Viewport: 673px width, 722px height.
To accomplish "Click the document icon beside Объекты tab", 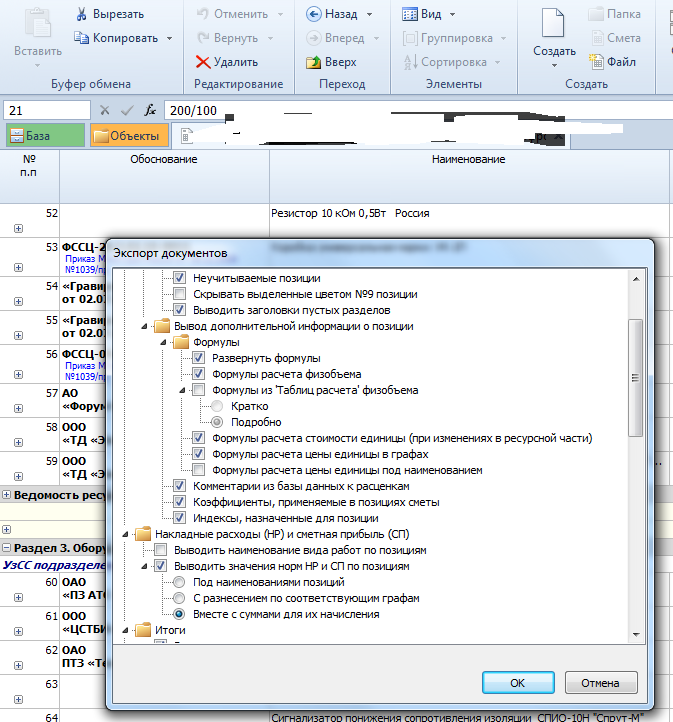I will coord(186,136).
